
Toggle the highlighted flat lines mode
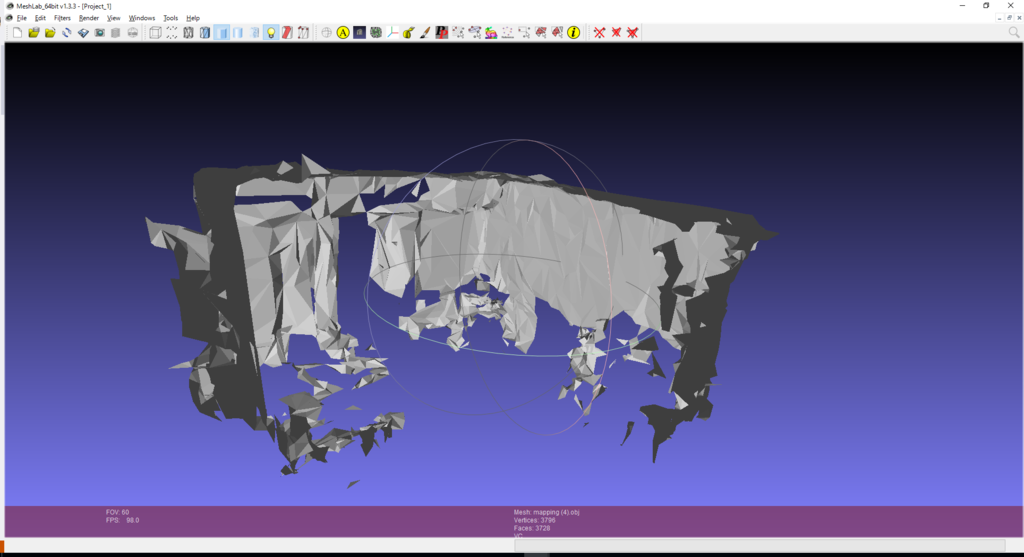[221, 33]
